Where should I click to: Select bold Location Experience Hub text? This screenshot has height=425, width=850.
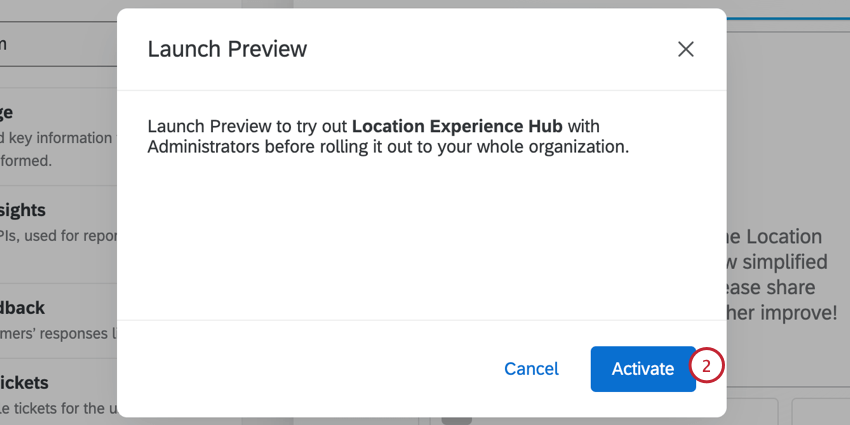(457, 126)
